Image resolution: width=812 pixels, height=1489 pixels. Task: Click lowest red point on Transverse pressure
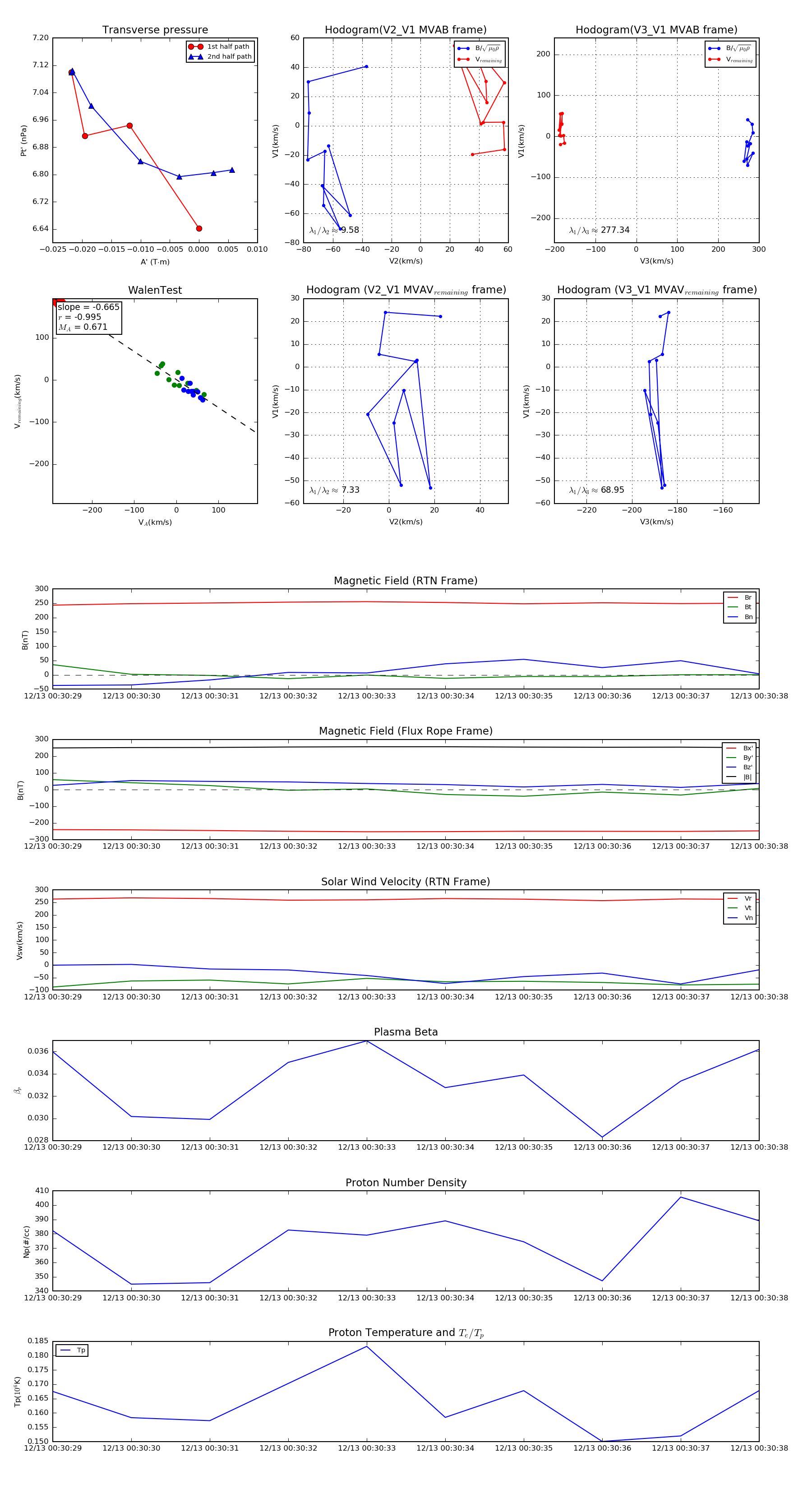(x=199, y=228)
